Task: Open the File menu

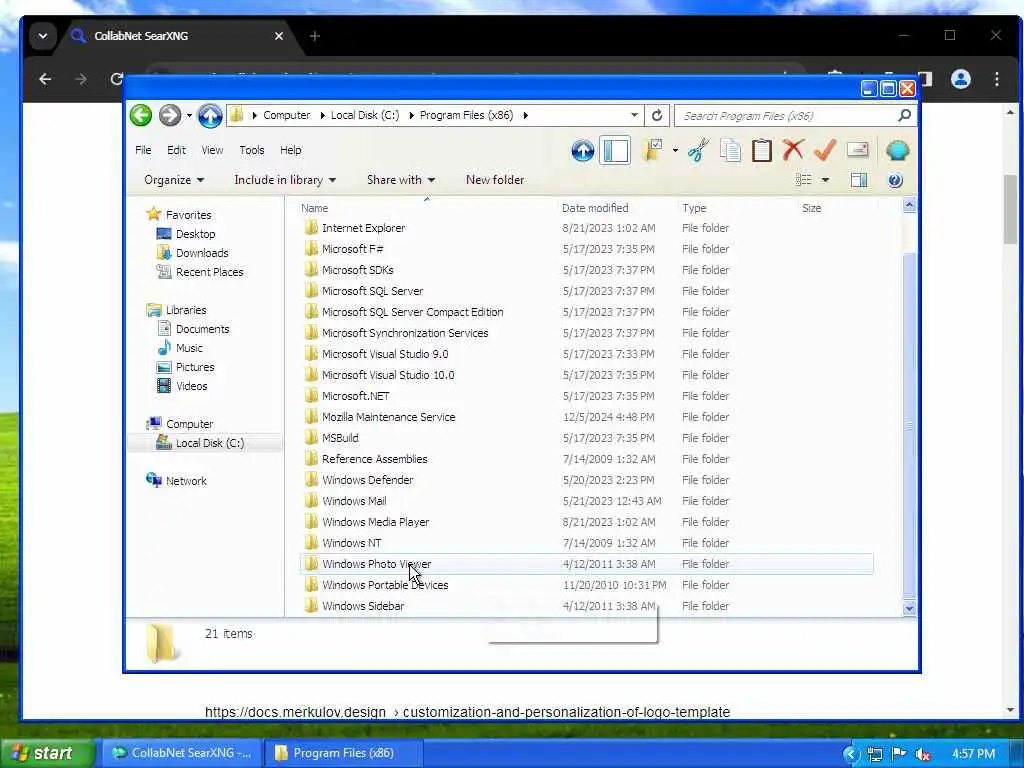Action: coord(143,150)
